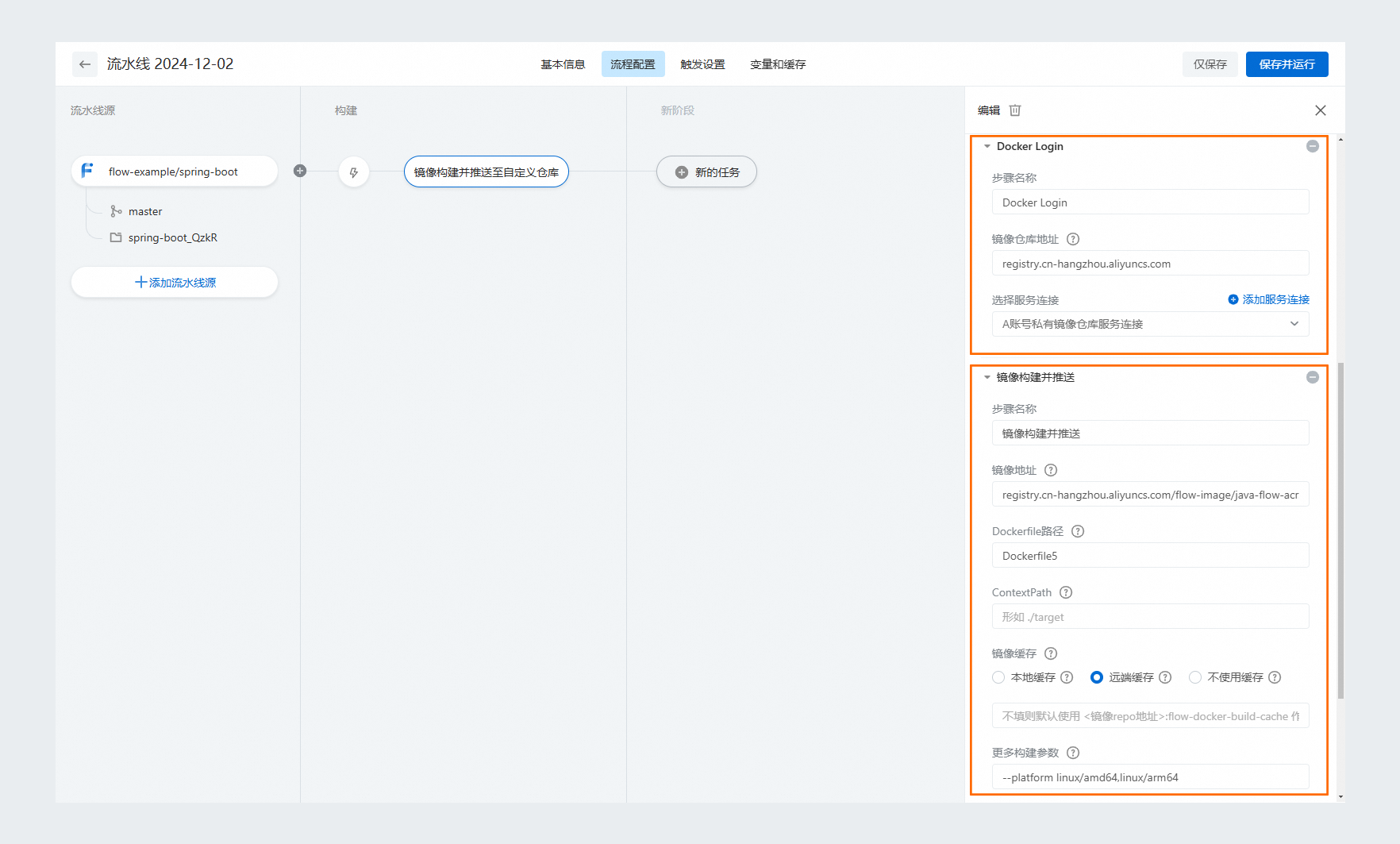Viewport: 1400px width, 844px height.
Task: Click help icon next to 镜像地址
Action: [1051, 470]
